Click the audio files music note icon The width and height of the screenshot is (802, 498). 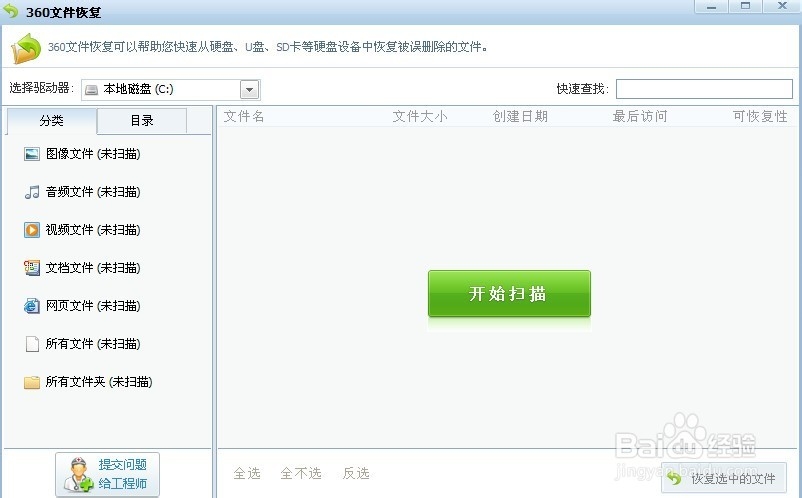point(32,192)
